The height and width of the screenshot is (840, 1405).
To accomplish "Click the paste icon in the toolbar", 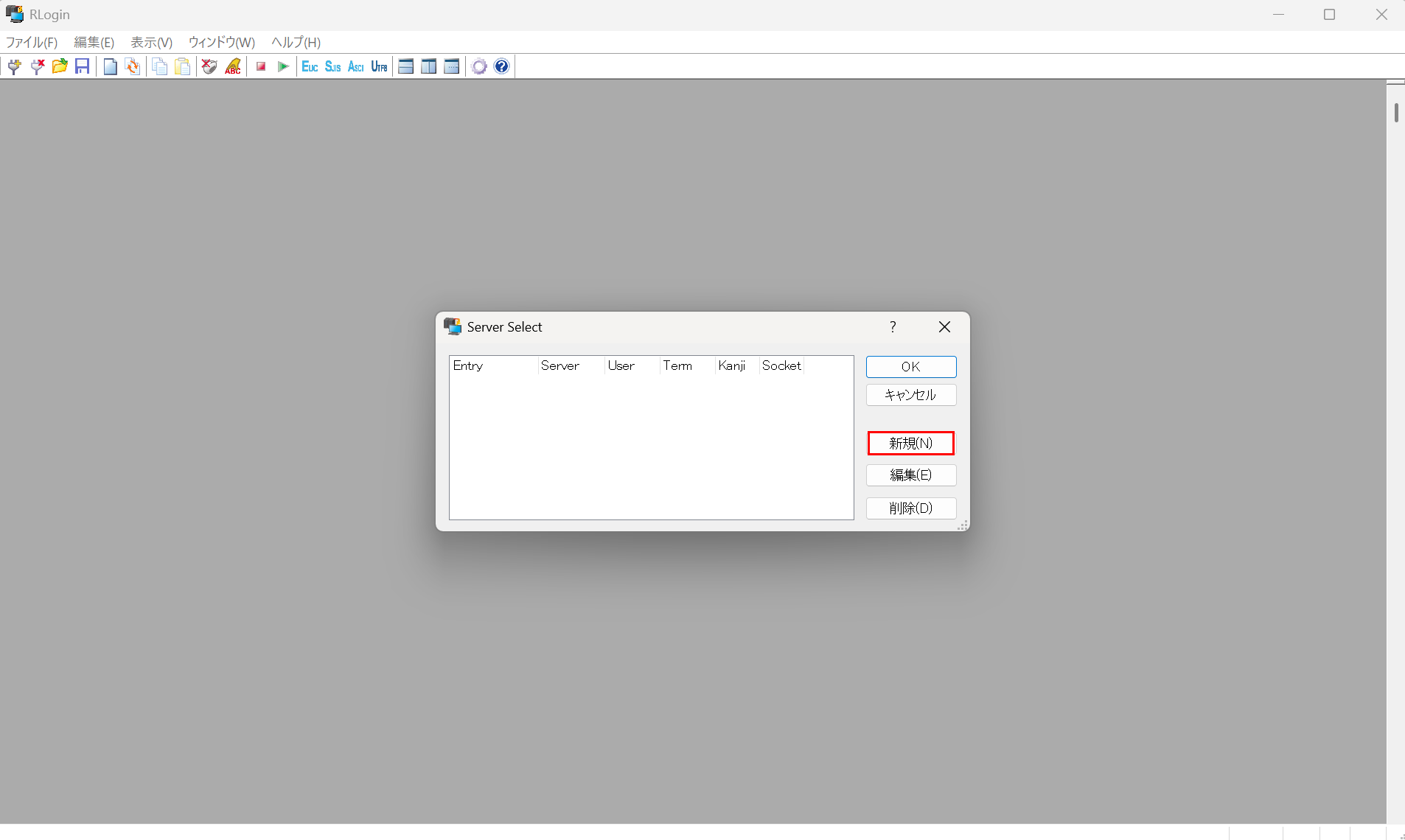I will [x=182, y=66].
